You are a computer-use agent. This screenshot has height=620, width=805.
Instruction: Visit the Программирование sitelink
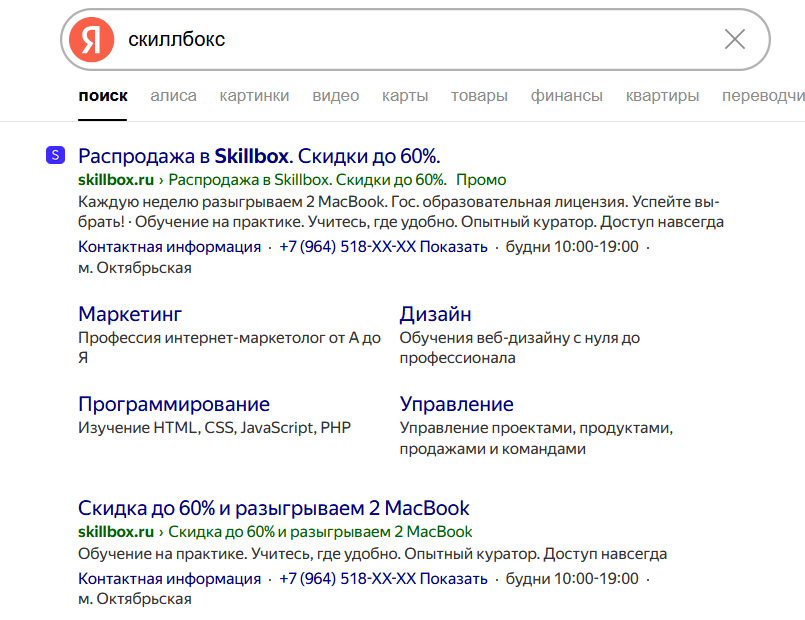coord(174,404)
